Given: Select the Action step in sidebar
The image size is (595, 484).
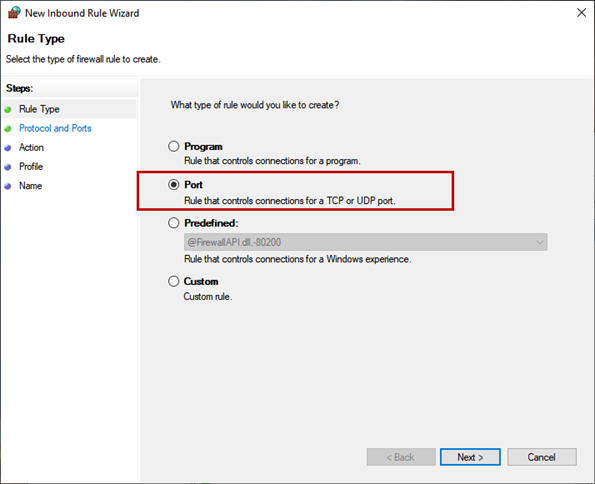Looking at the screenshot, I should point(31,147).
